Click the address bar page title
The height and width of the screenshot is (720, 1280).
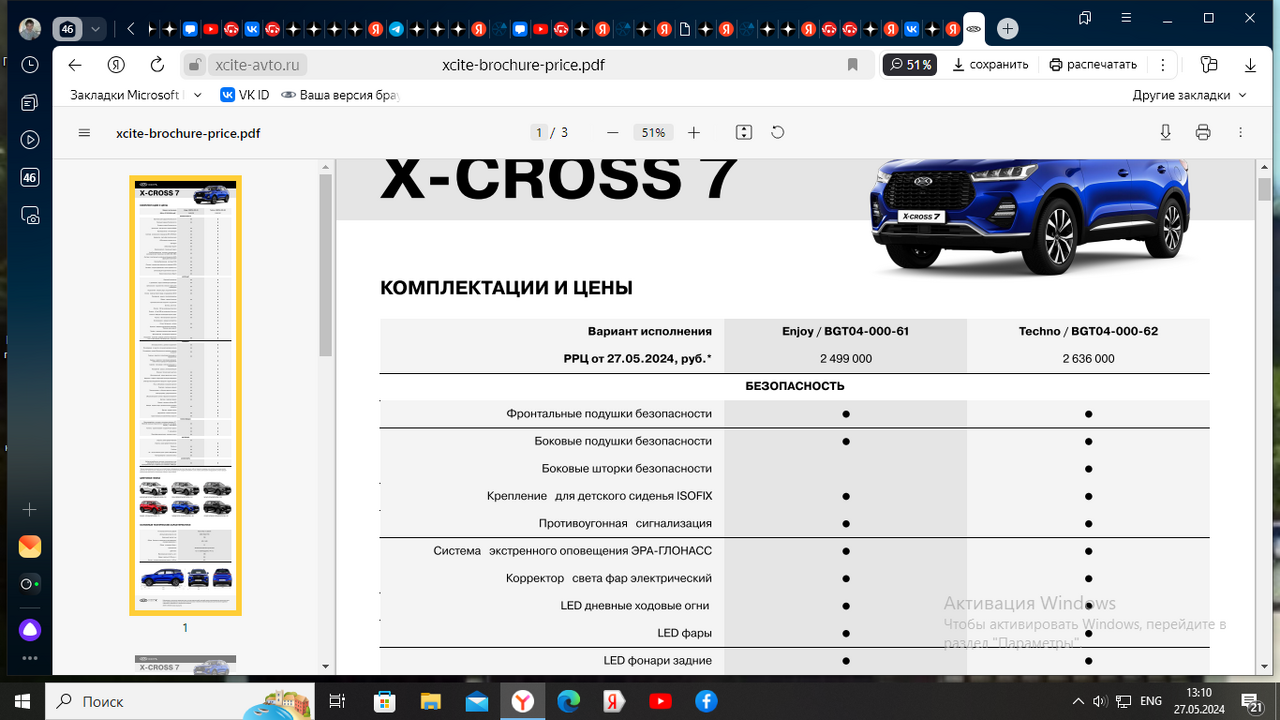coord(523,65)
